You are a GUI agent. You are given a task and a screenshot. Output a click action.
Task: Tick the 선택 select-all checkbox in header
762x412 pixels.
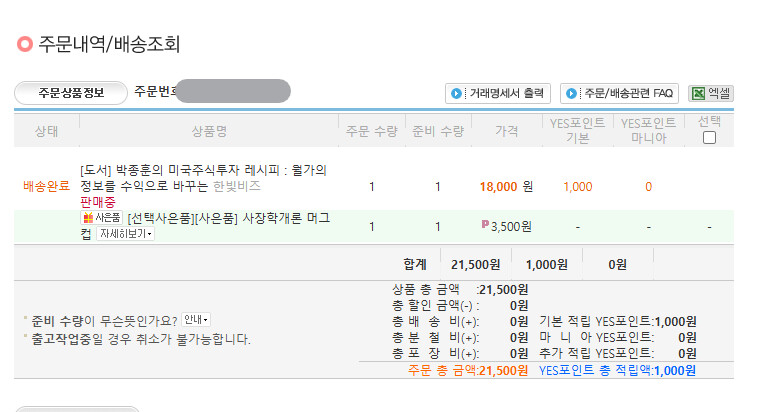pos(709,138)
